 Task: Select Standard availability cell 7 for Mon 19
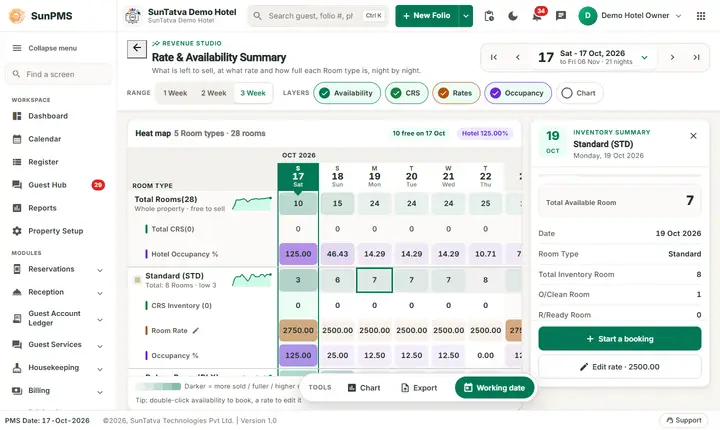374,280
